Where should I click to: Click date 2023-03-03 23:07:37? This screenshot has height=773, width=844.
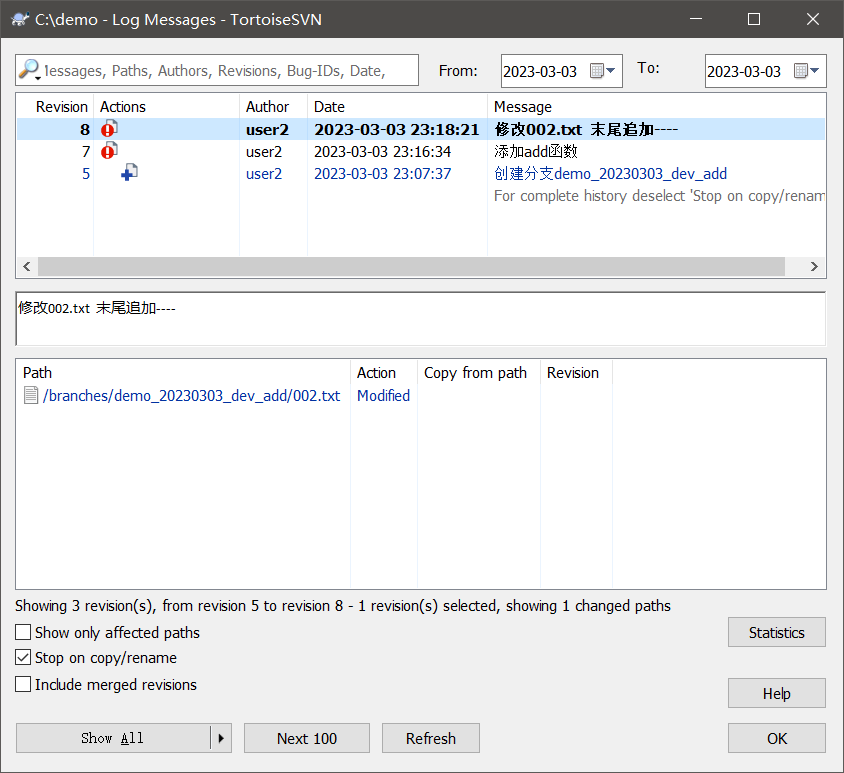tap(382, 173)
